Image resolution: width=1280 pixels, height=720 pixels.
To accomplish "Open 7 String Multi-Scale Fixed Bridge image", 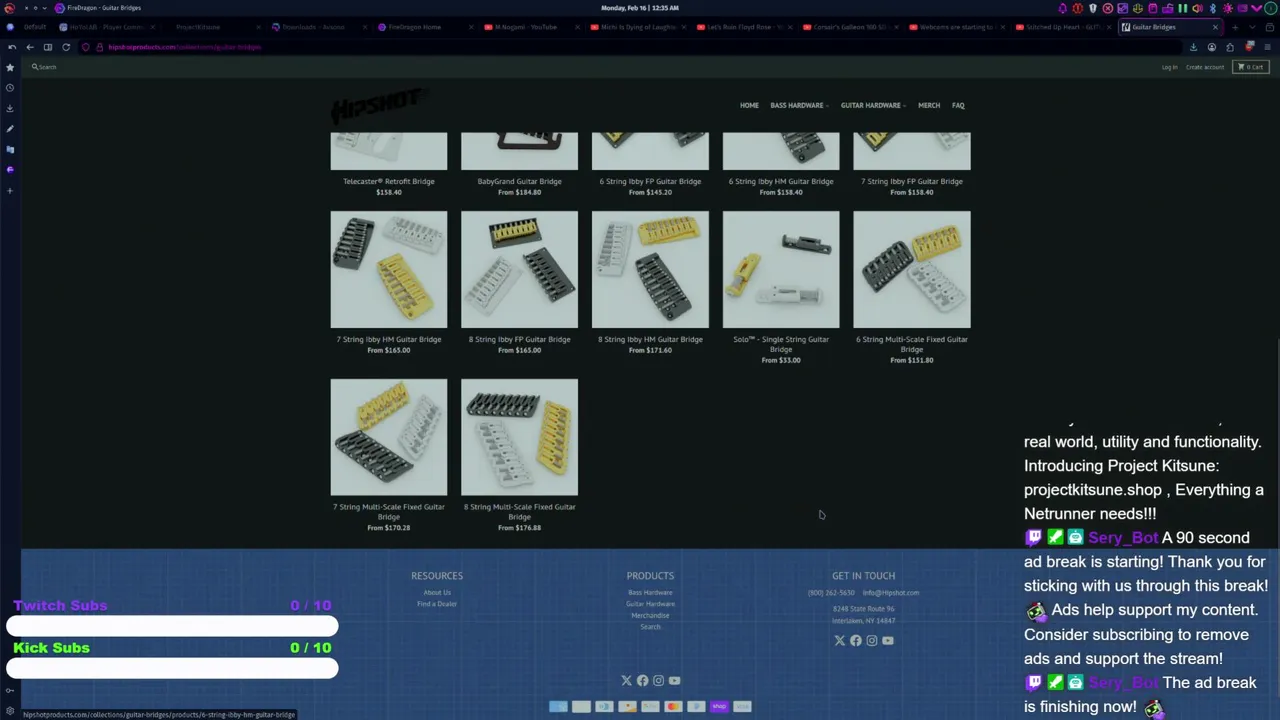I will tap(389, 437).
